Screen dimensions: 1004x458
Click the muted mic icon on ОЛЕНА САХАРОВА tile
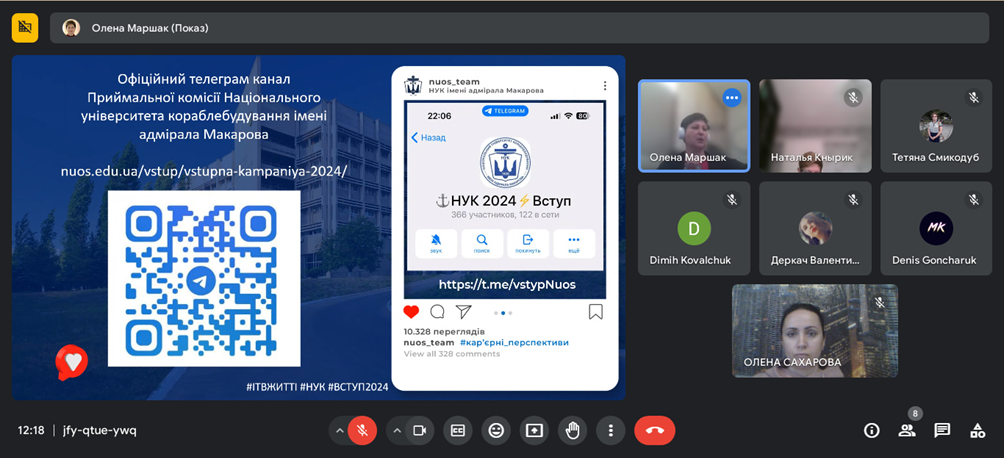tap(879, 302)
